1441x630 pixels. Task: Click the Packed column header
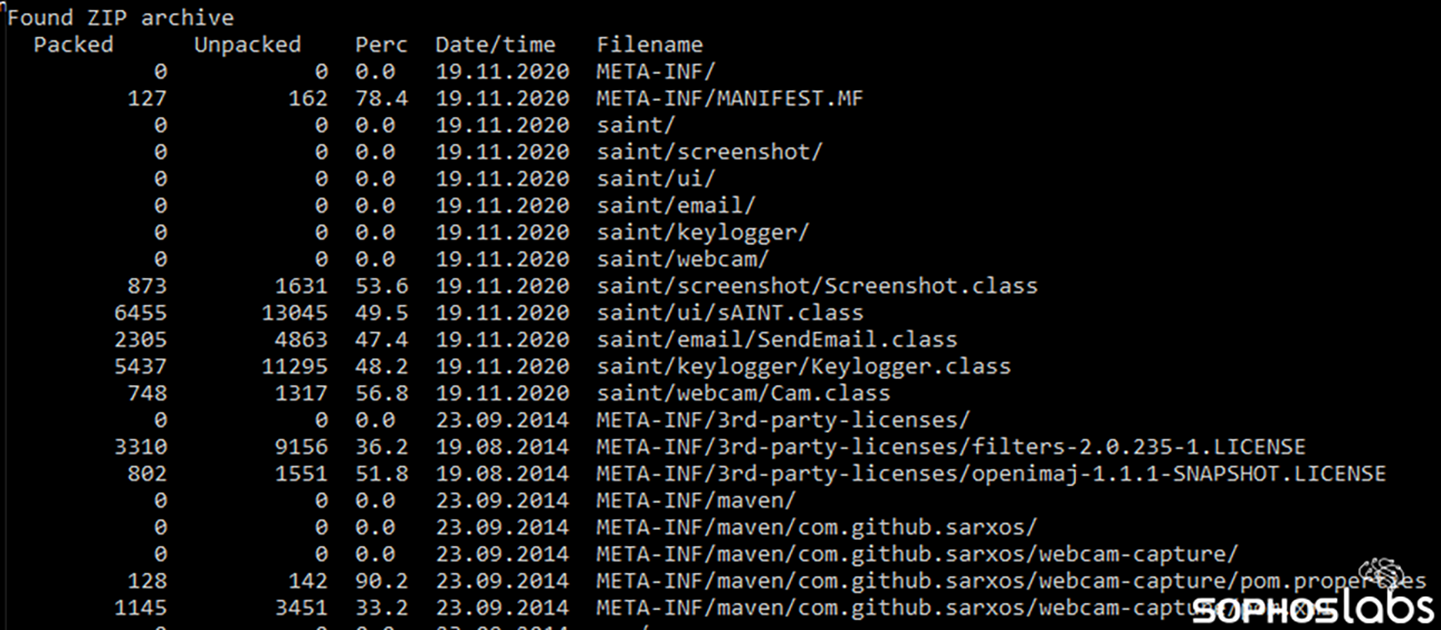(73, 45)
